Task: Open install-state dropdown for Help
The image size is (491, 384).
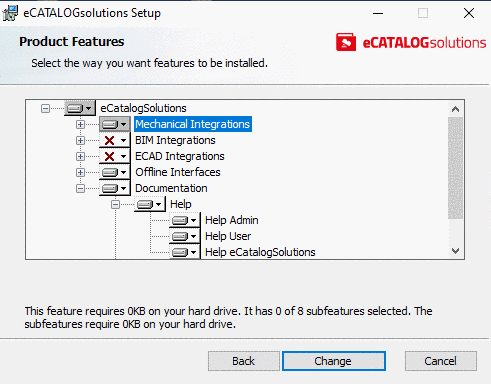Action: [150, 204]
